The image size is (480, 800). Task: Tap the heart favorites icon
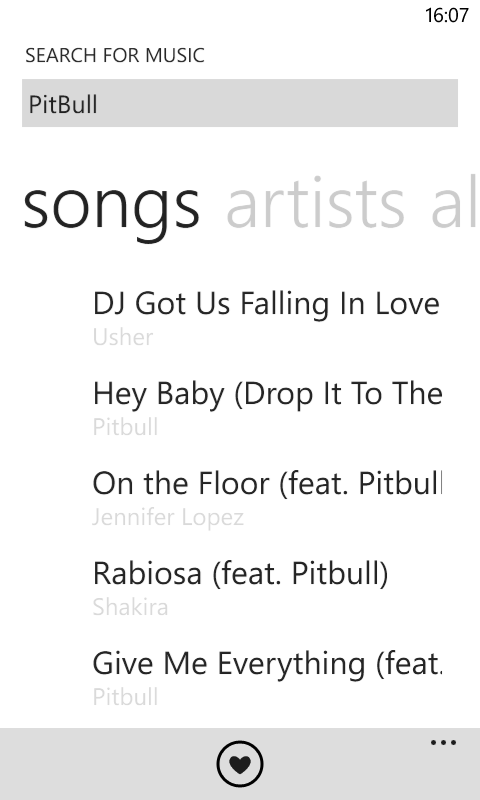click(x=240, y=764)
